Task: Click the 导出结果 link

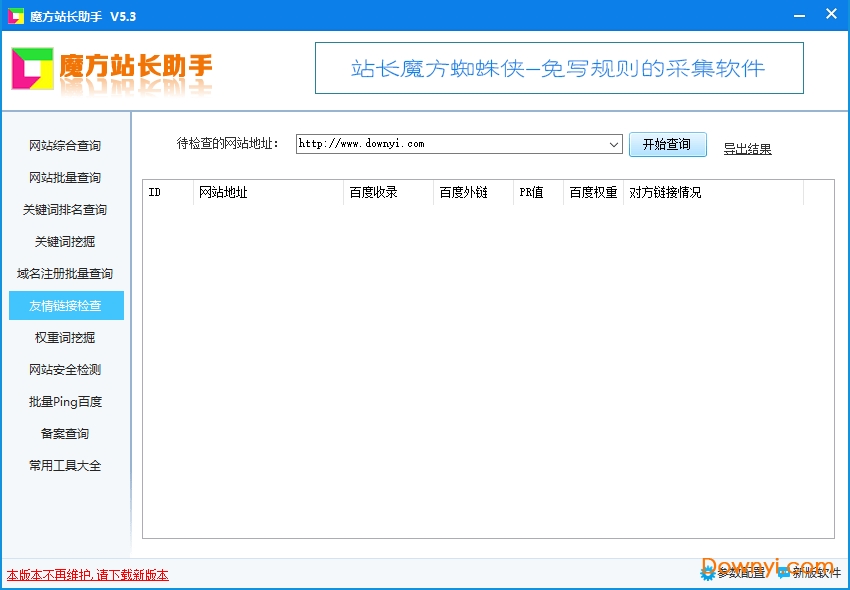Action: [x=747, y=148]
